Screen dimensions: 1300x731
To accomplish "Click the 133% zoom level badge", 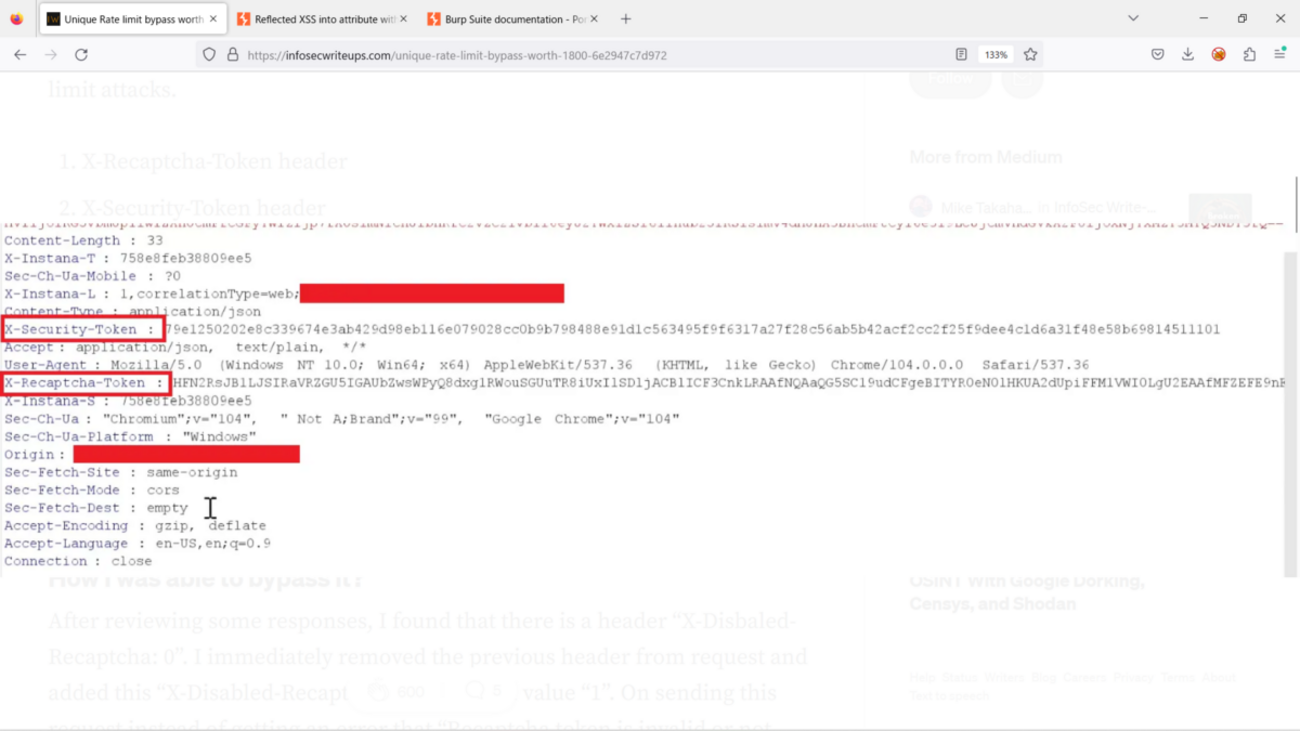I will [996, 55].
